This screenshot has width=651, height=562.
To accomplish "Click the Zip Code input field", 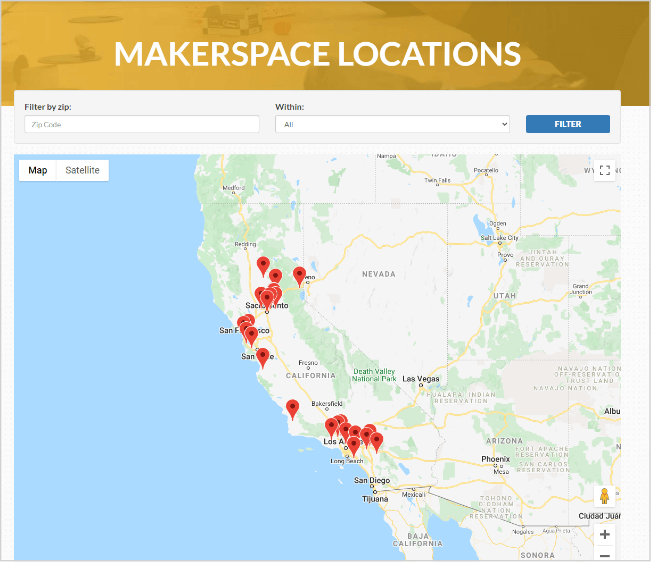I will [x=142, y=124].
